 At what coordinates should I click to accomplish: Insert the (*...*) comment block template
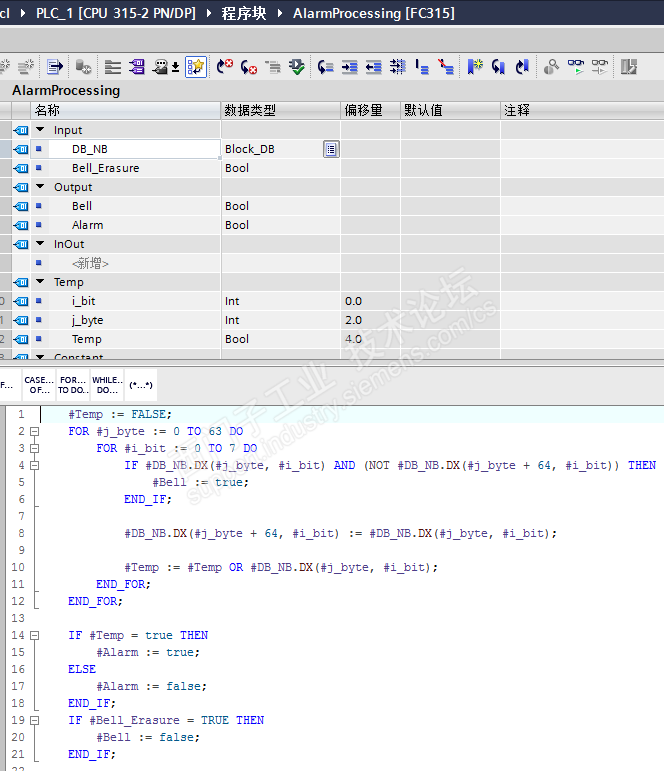(140, 385)
